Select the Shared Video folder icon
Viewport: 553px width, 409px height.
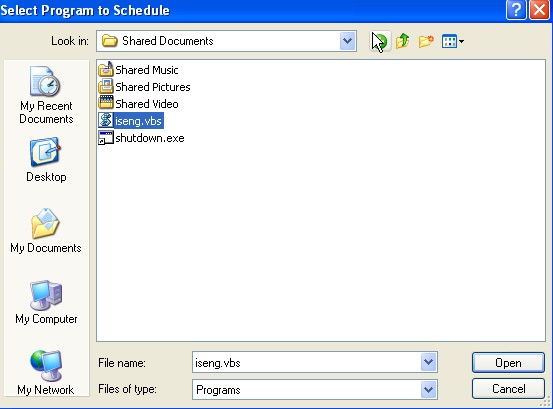click(106, 103)
